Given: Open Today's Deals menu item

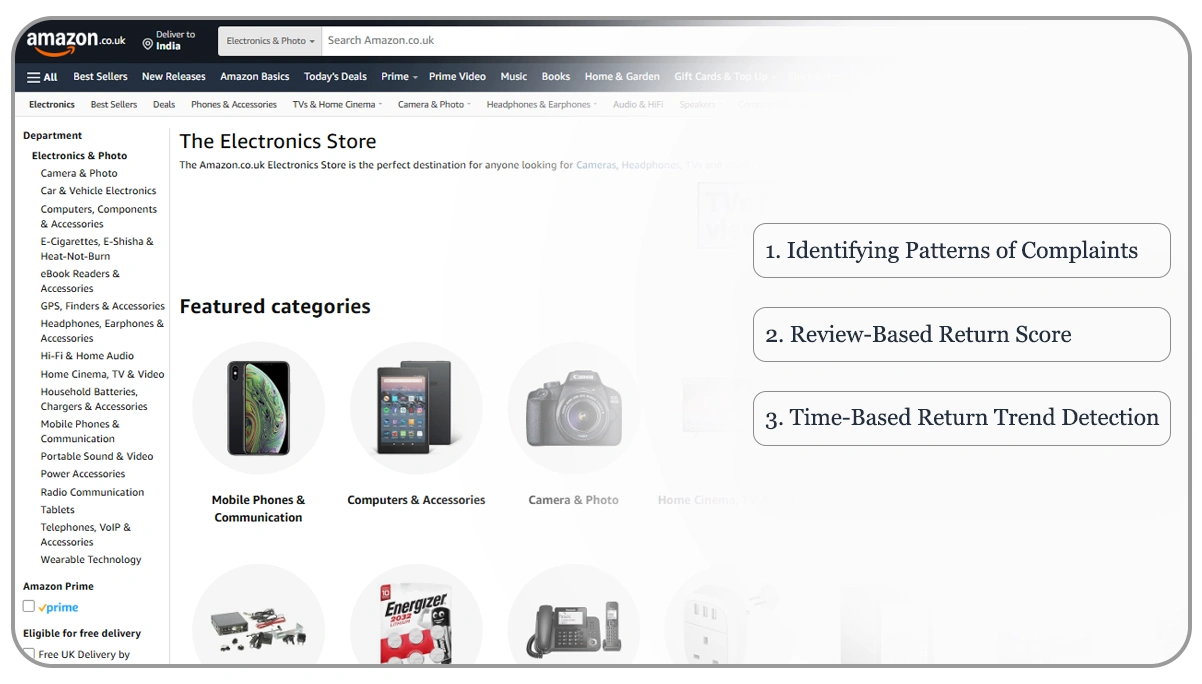Looking at the screenshot, I should pyautogui.click(x=335, y=76).
